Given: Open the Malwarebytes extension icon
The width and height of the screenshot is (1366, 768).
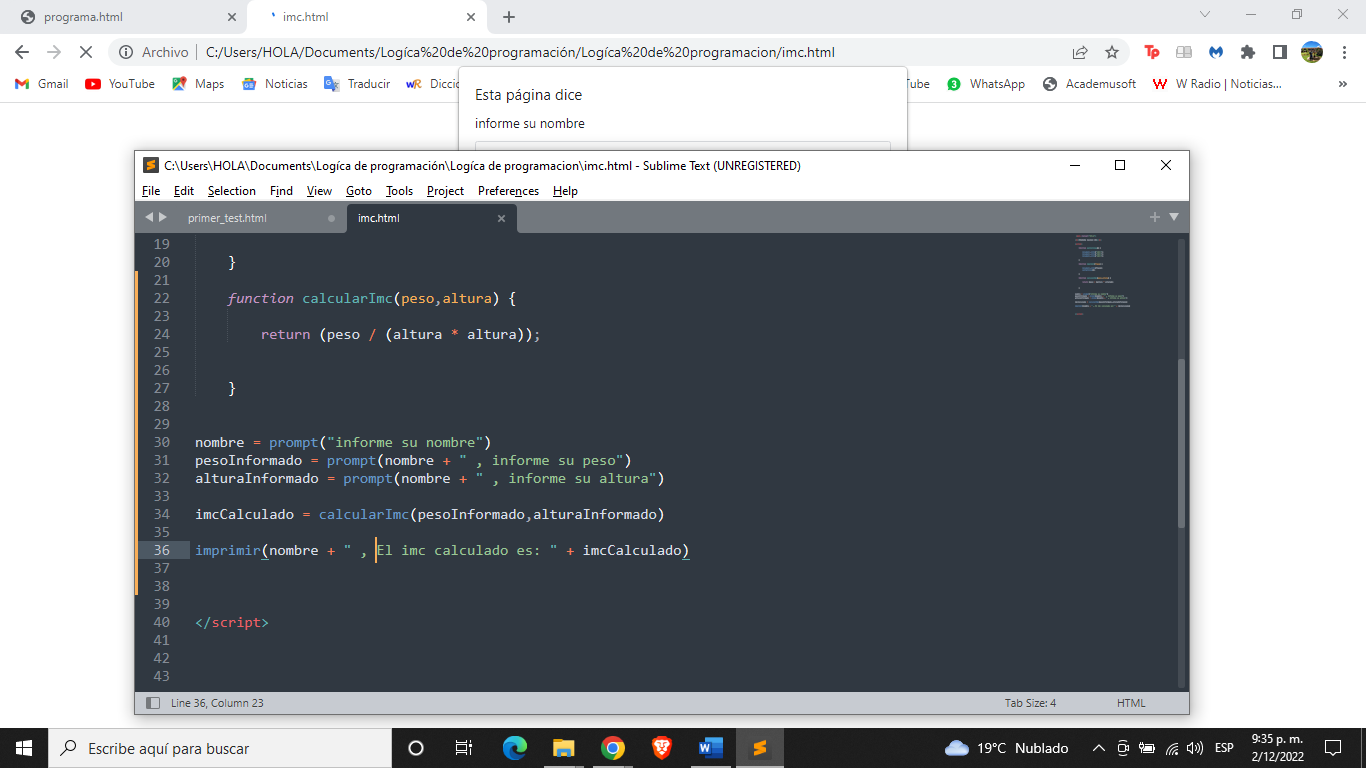Looking at the screenshot, I should coord(1216,52).
